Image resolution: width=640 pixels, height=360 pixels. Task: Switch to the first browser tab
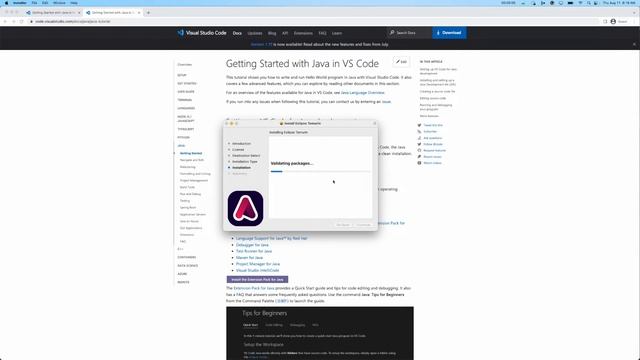52,13
